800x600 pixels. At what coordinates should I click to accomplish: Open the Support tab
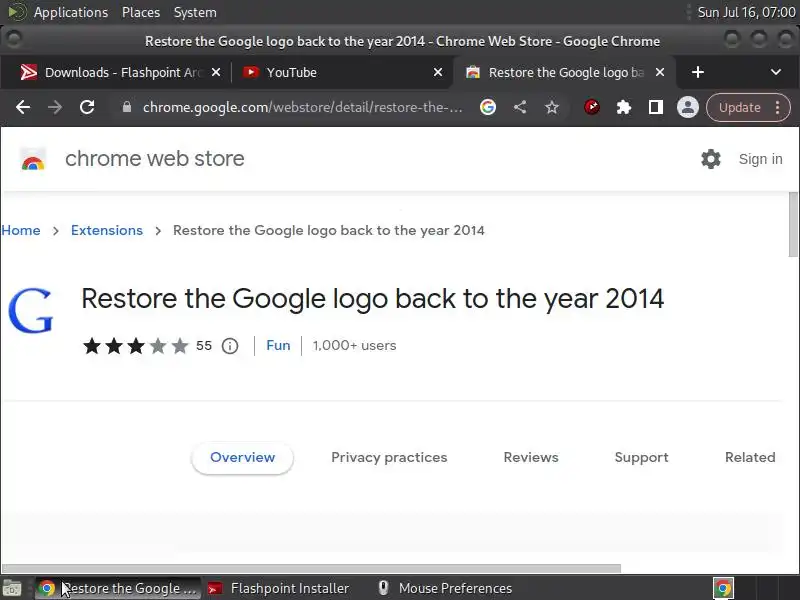tap(641, 458)
